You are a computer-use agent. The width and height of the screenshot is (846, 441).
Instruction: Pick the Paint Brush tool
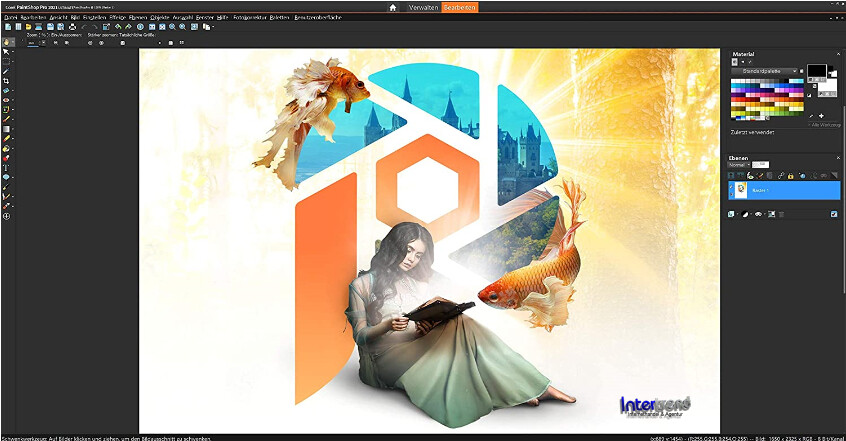coord(6,119)
